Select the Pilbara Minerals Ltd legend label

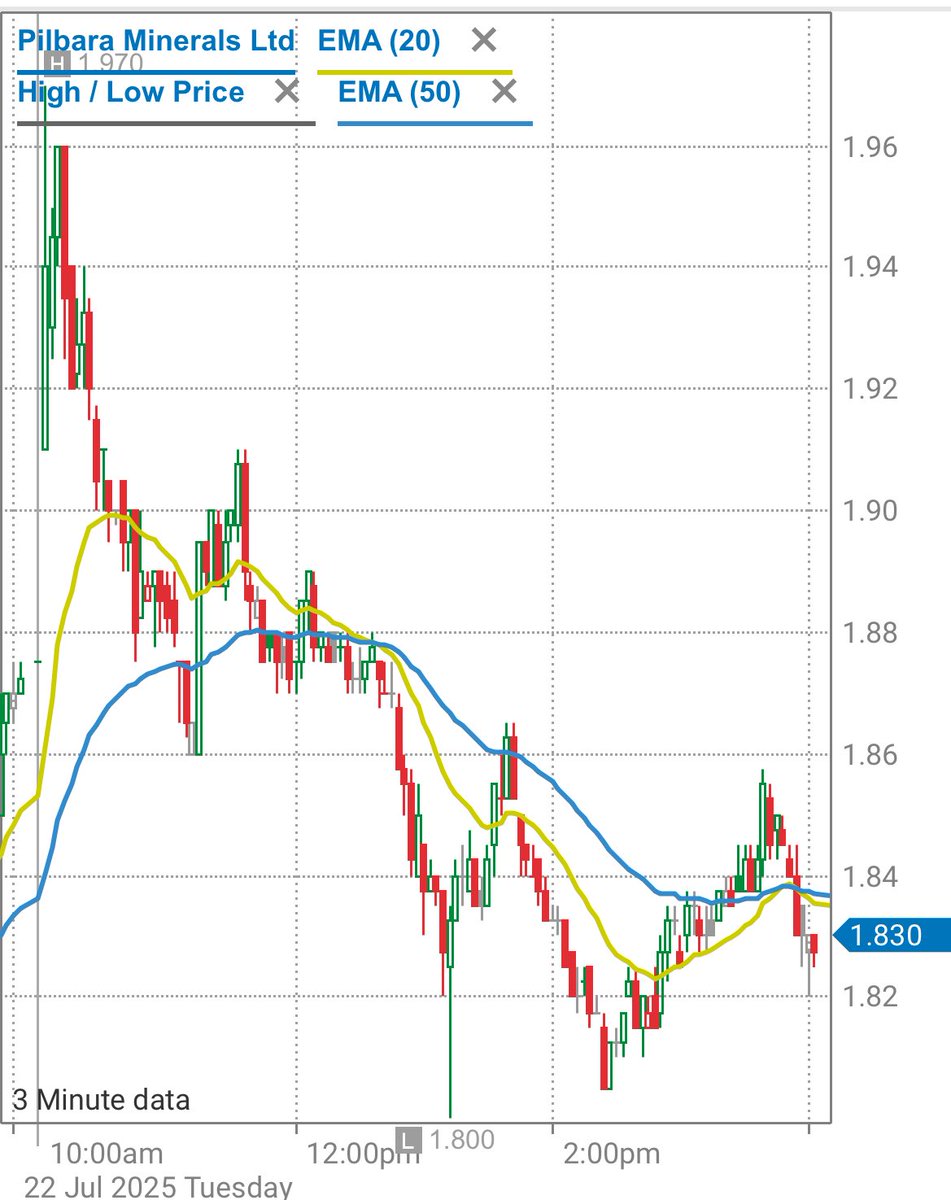156,41
